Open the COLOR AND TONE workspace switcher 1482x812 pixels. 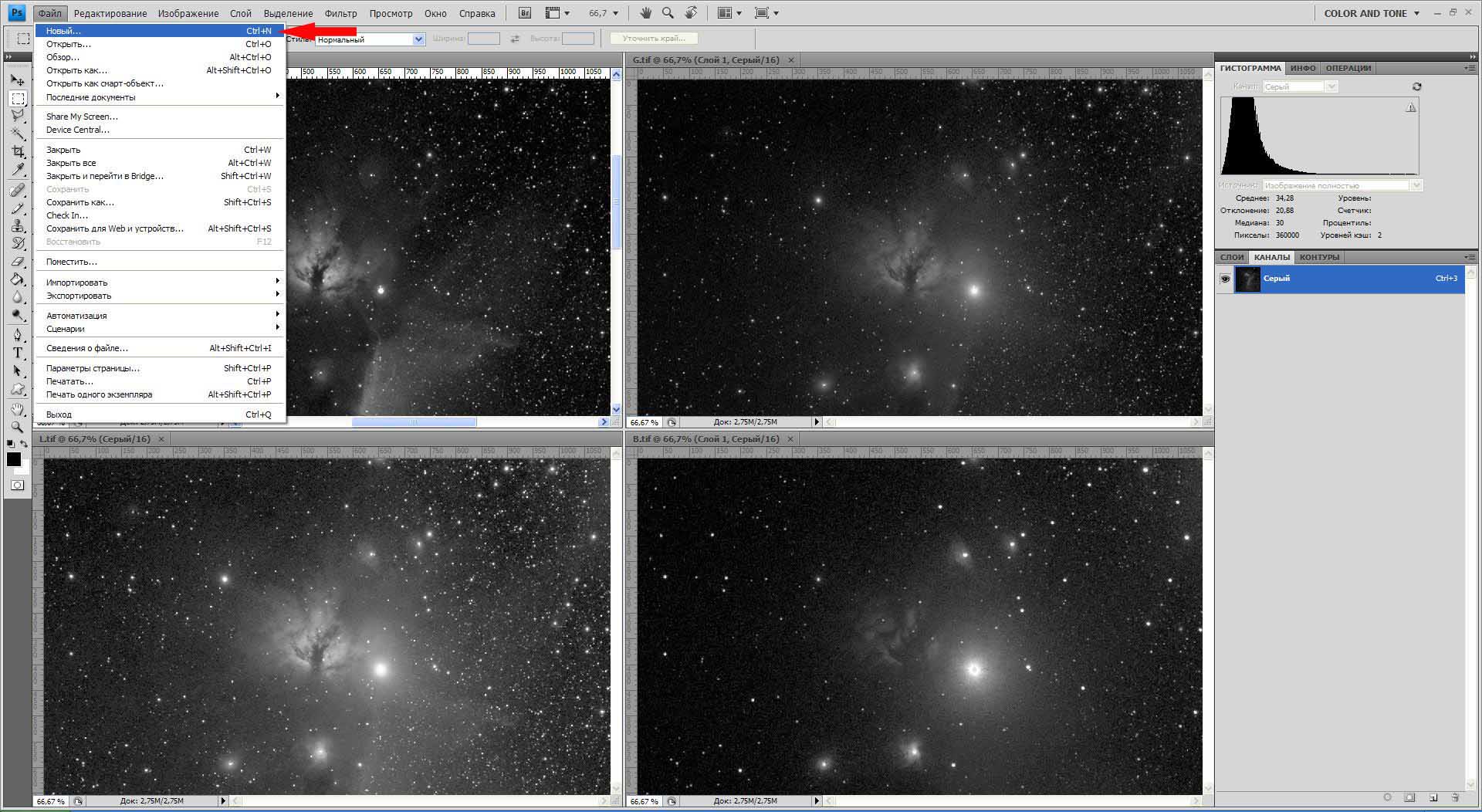pyautogui.click(x=1371, y=13)
